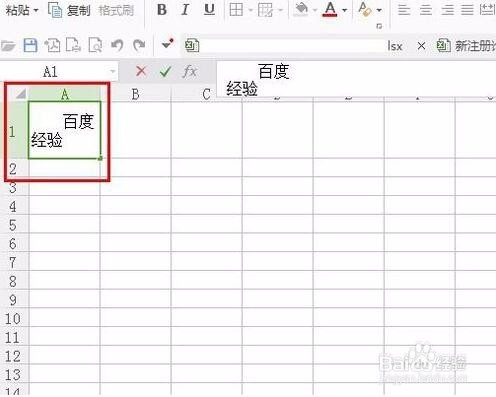The height and width of the screenshot is (397, 496).
Task: Click the 复制 copy button
Action: [x=70, y=10]
